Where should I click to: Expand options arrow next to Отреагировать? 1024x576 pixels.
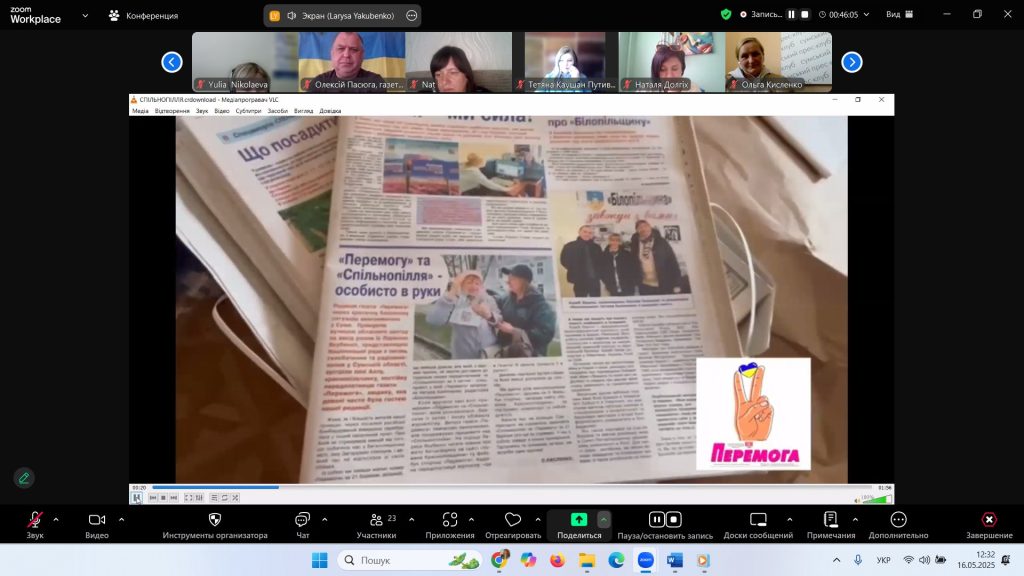pyautogui.click(x=538, y=520)
